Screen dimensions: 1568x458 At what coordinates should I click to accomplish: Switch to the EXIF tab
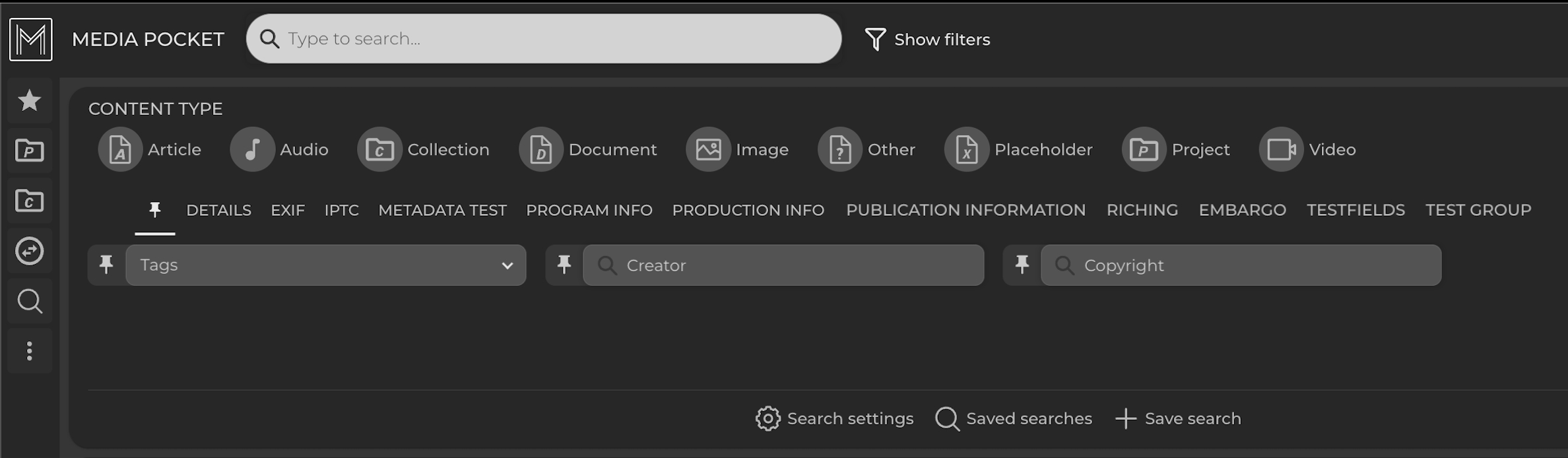(x=288, y=211)
